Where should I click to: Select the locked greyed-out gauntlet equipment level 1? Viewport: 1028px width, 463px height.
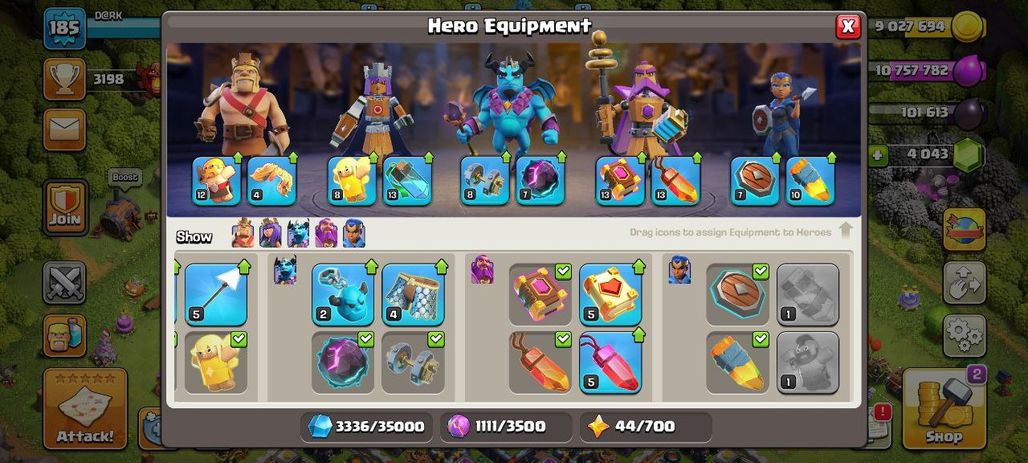[808, 294]
